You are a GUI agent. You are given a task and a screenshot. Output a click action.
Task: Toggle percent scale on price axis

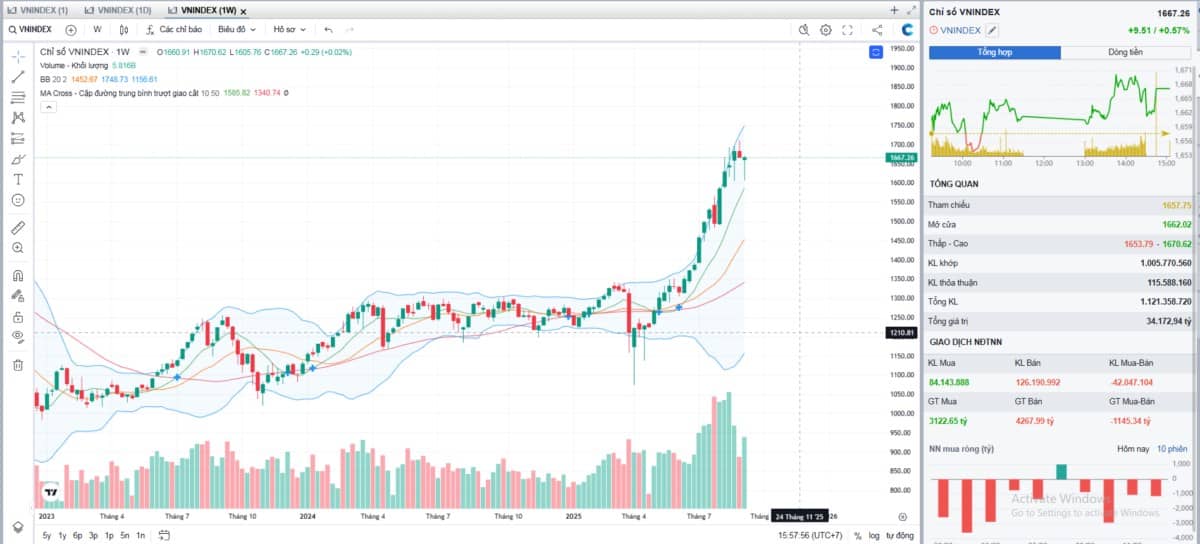coord(857,536)
